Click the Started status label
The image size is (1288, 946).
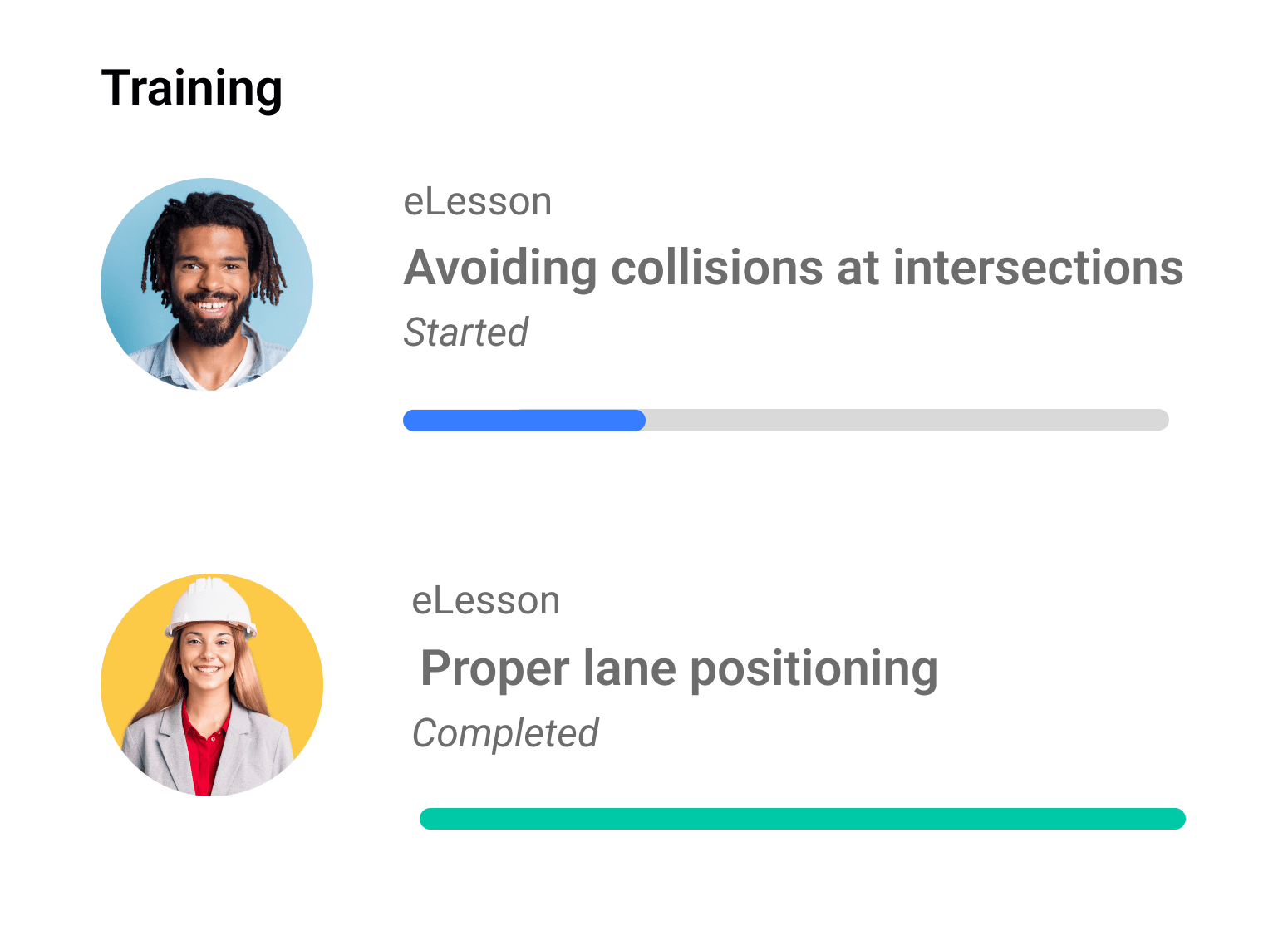pyautogui.click(x=465, y=333)
